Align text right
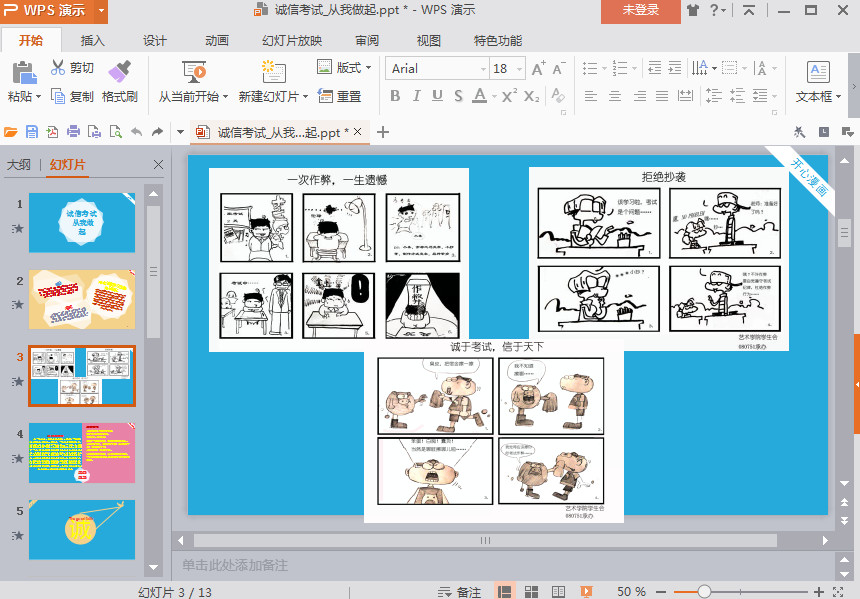 point(640,96)
